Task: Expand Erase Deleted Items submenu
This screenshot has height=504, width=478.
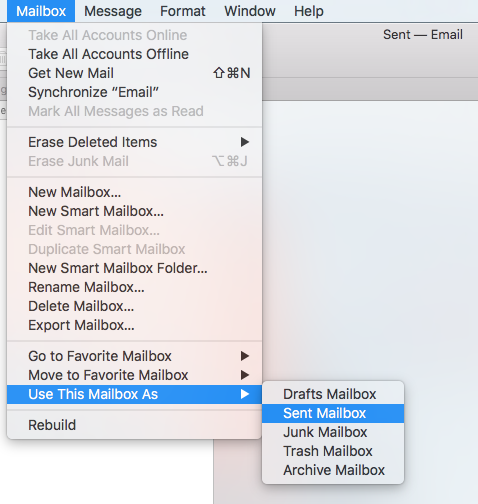Action: pos(134,142)
